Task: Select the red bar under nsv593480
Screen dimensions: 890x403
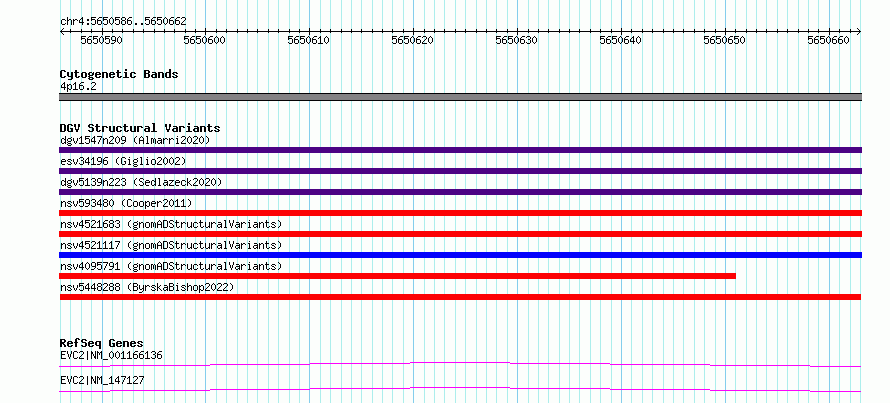Action: pos(460,213)
